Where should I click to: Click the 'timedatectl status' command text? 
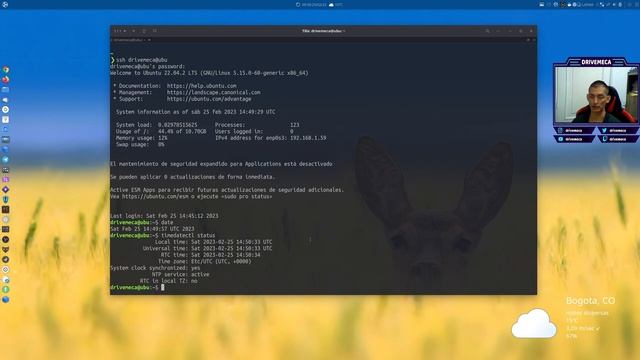(188, 236)
